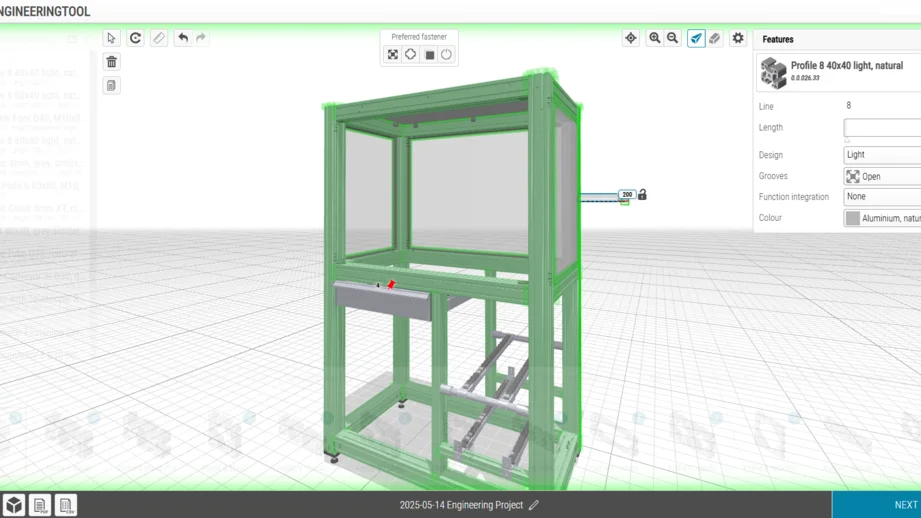This screenshot has height=518, width=921.
Task: Center the view with target icon
Action: [631, 38]
